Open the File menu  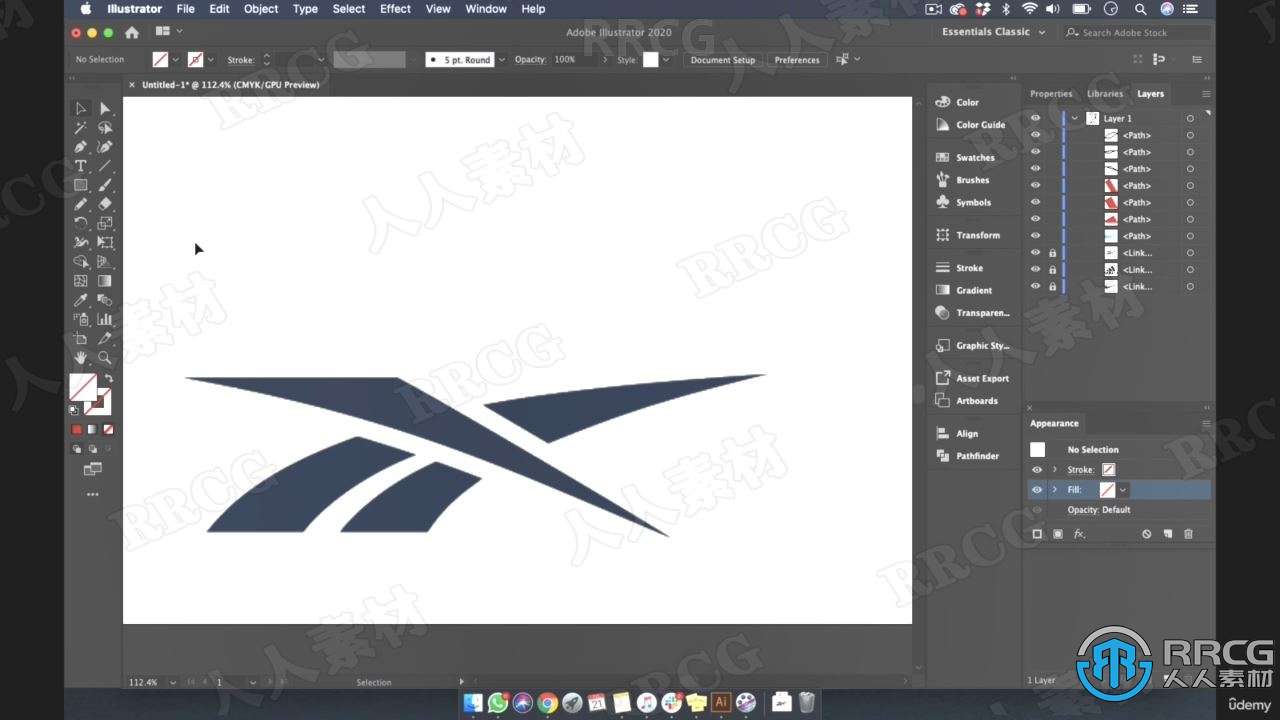click(x=186, y=9)
